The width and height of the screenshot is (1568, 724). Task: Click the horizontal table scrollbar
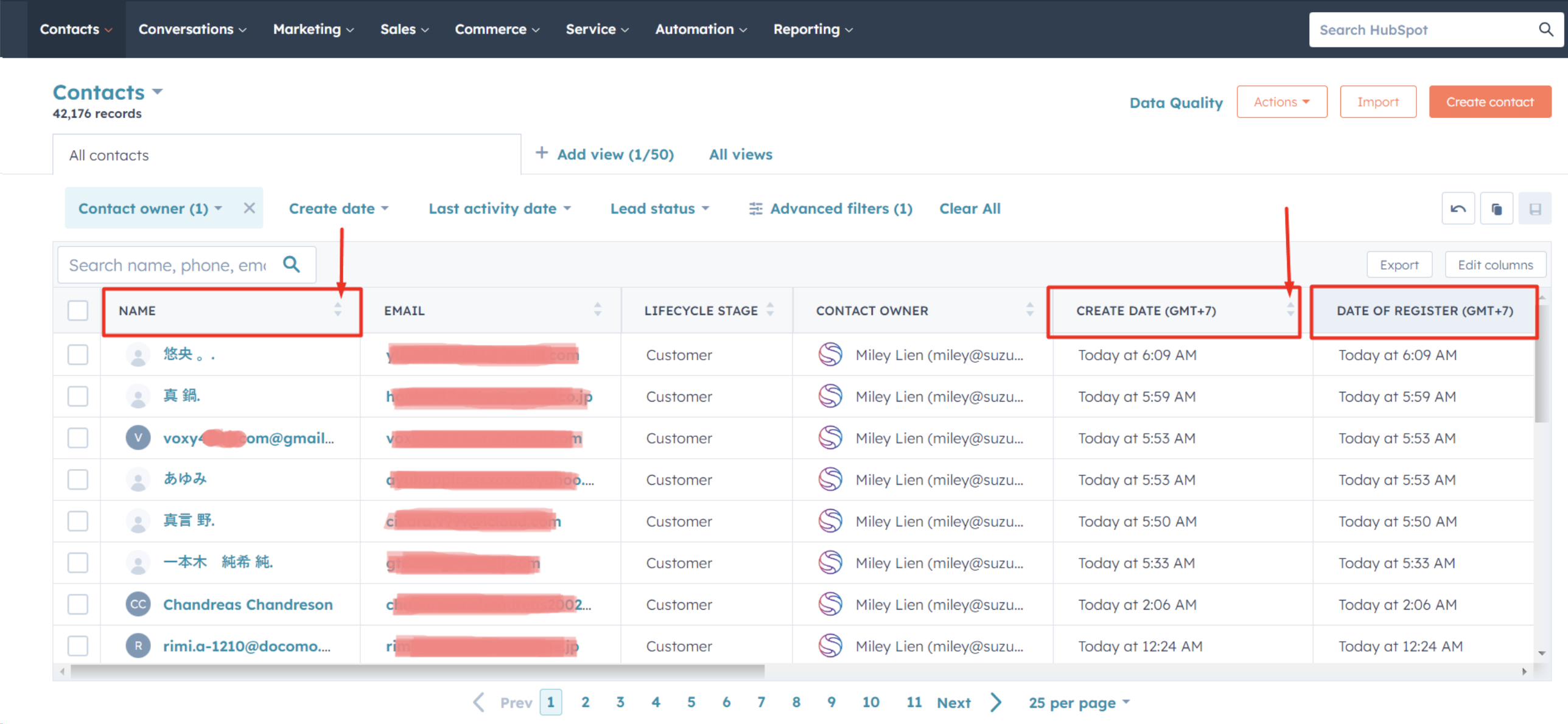click(x=417, y=671)
